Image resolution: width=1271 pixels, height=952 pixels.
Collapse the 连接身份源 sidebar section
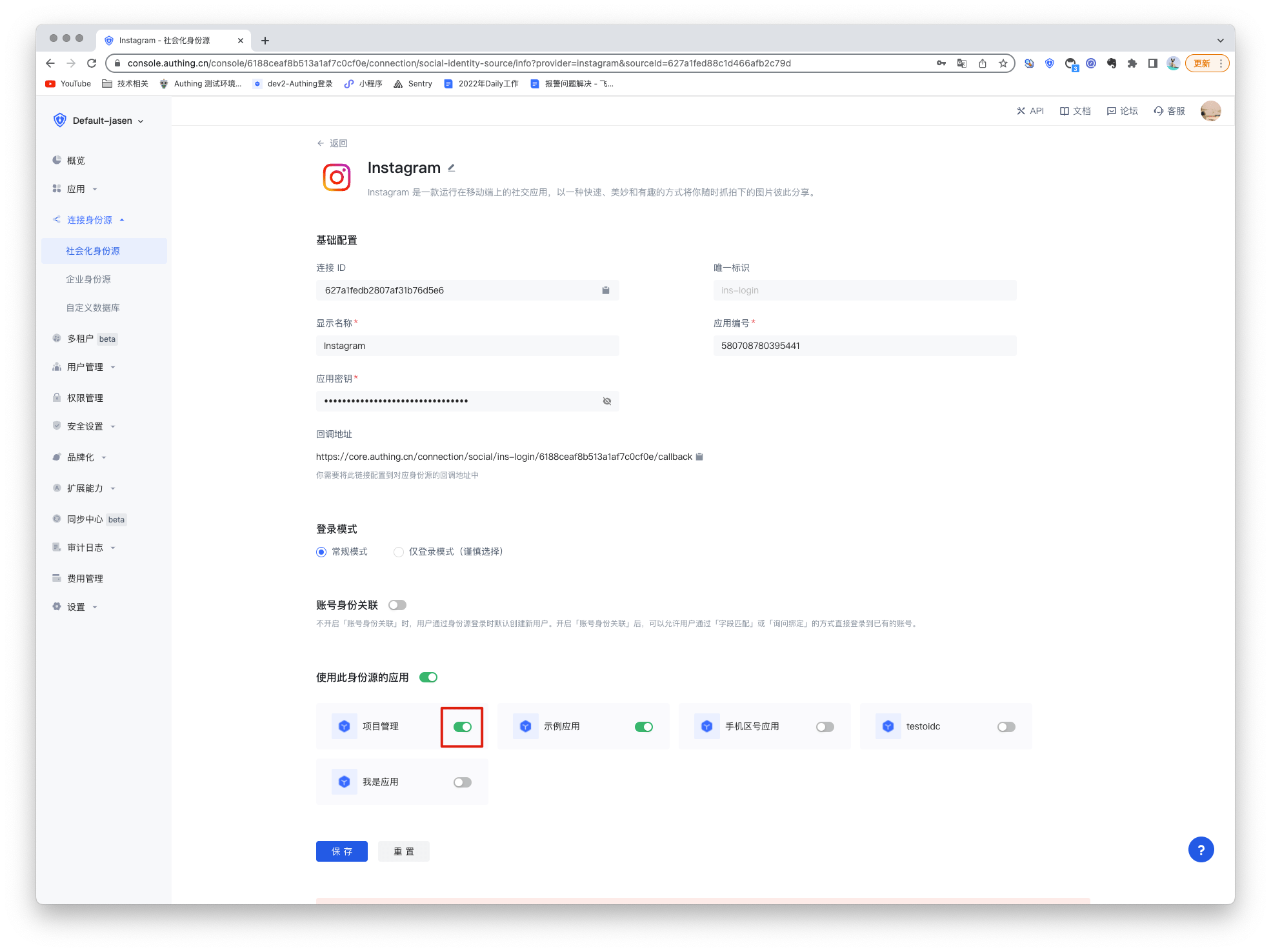click(x=90, y=220)
